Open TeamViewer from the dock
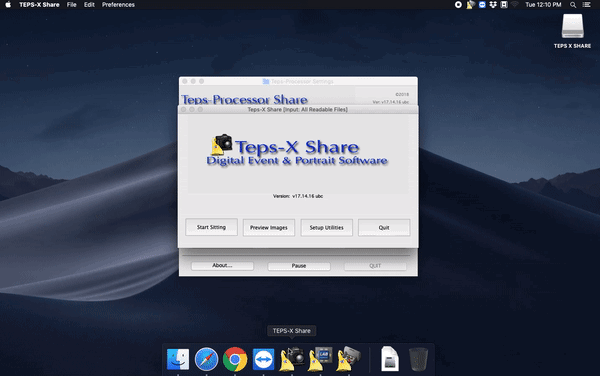The width and height of the screenshot is (600, 376). click(263, 359)
